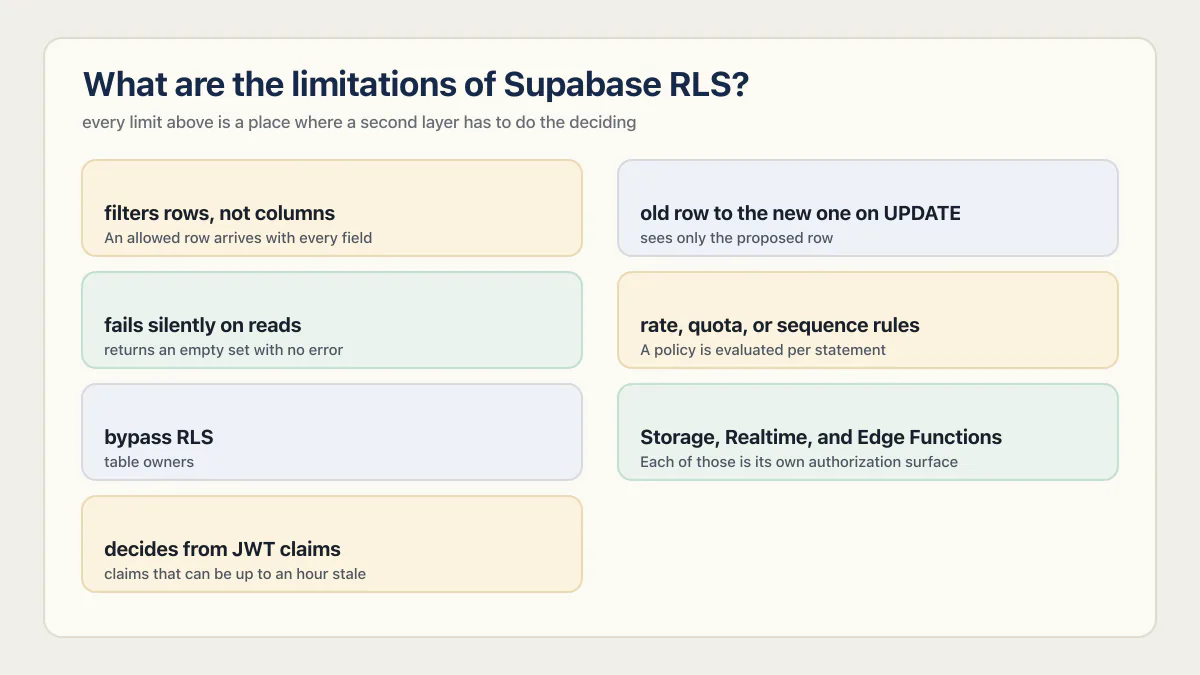Viewport: 1200px width, 675px height.
Task: Select the "filters rows, not columns" card title
Action: point(219,213)
